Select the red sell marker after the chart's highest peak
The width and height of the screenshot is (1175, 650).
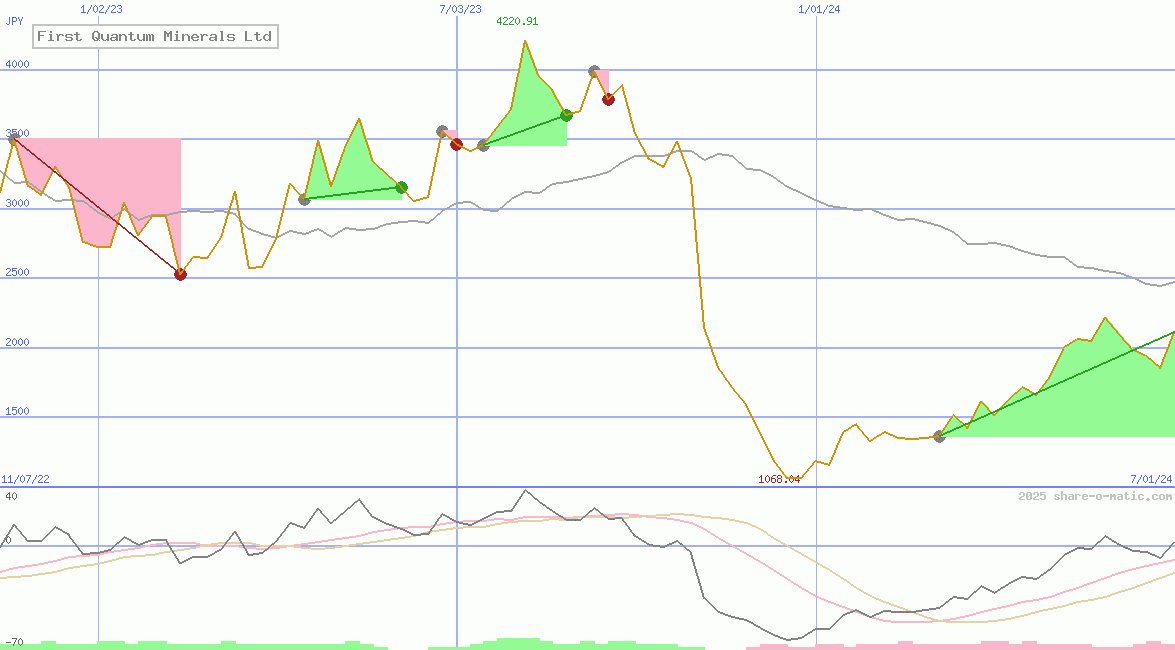(x=608, y=99)
